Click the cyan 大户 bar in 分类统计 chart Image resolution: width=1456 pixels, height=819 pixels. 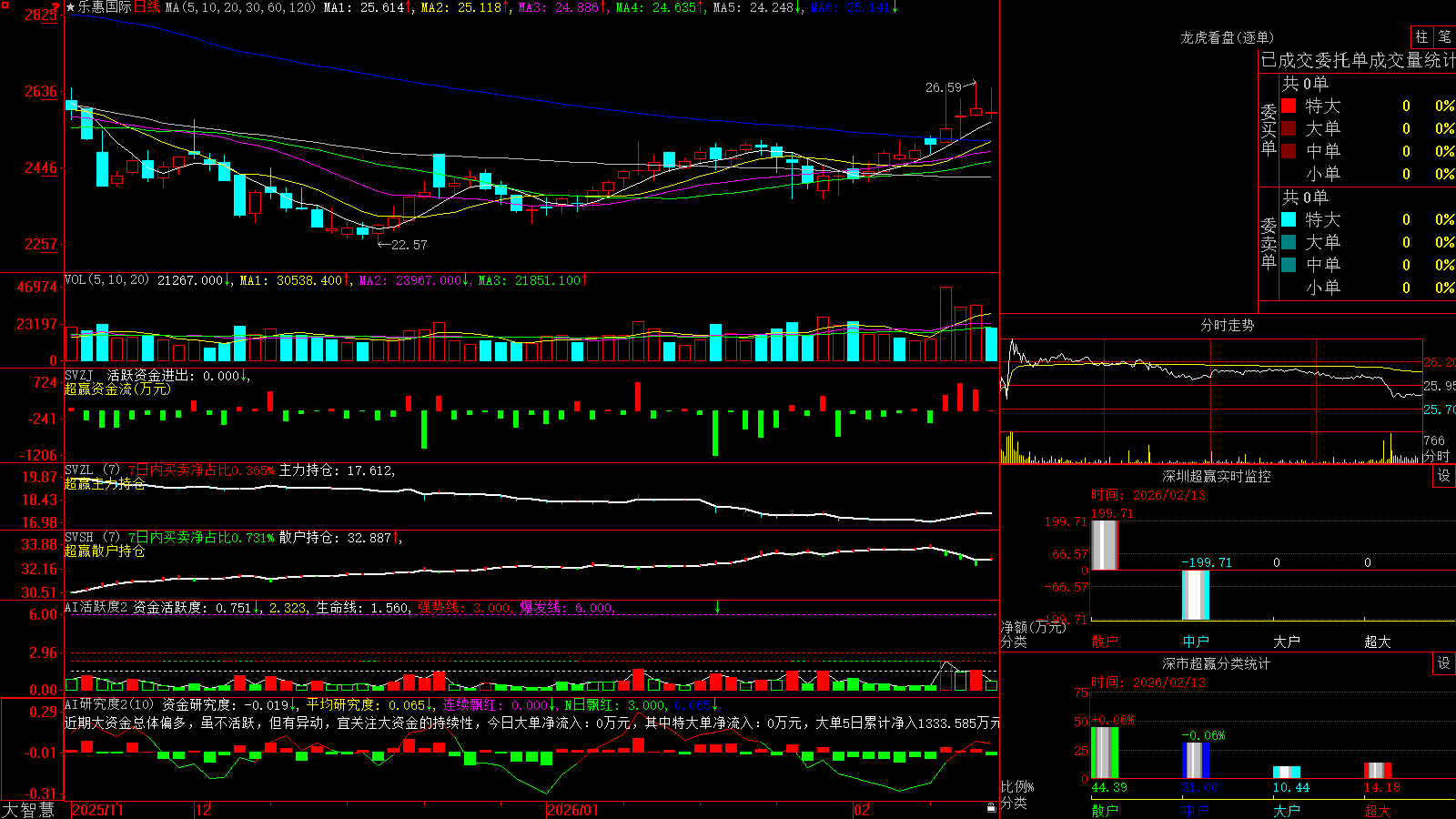pos(1286,773)
